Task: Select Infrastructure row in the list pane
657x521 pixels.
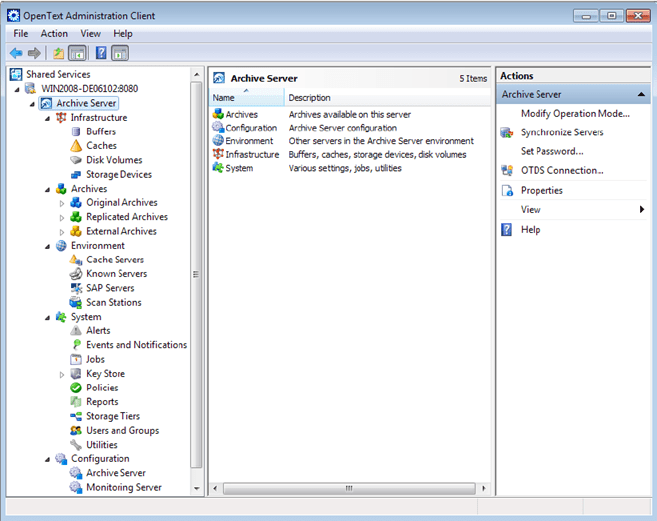Action: click(349, 155)
